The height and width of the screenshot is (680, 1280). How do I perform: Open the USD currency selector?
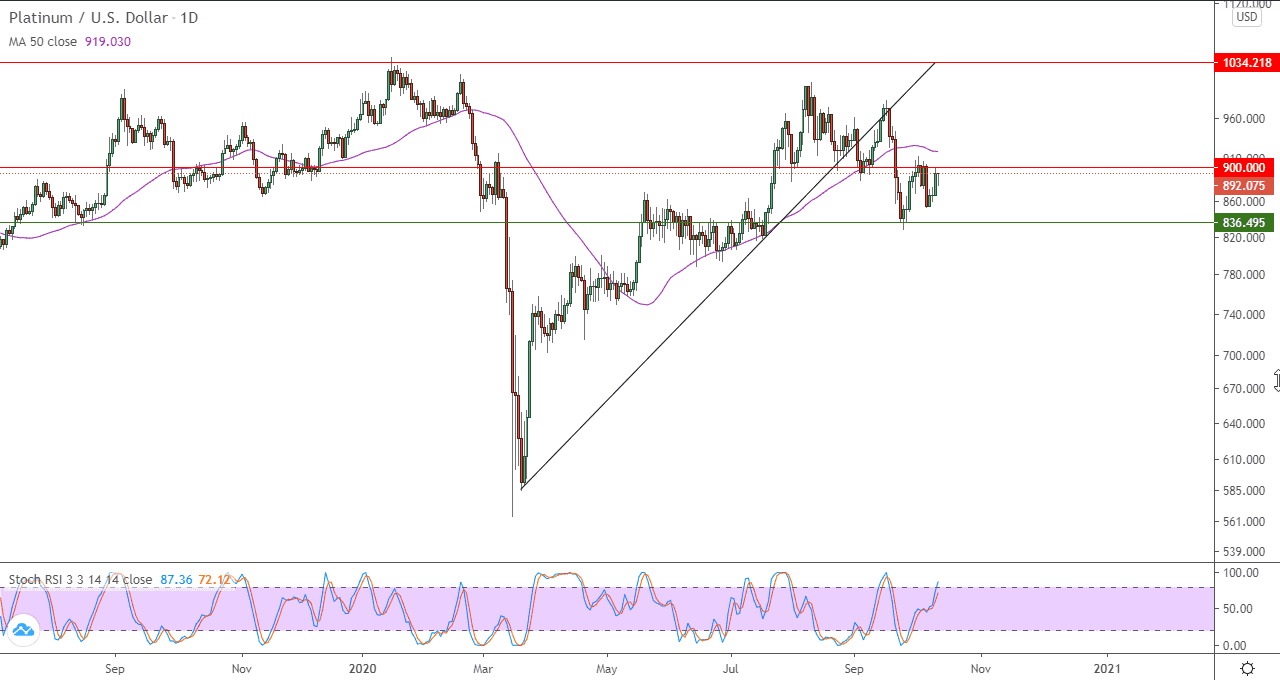coord(1247,17)
